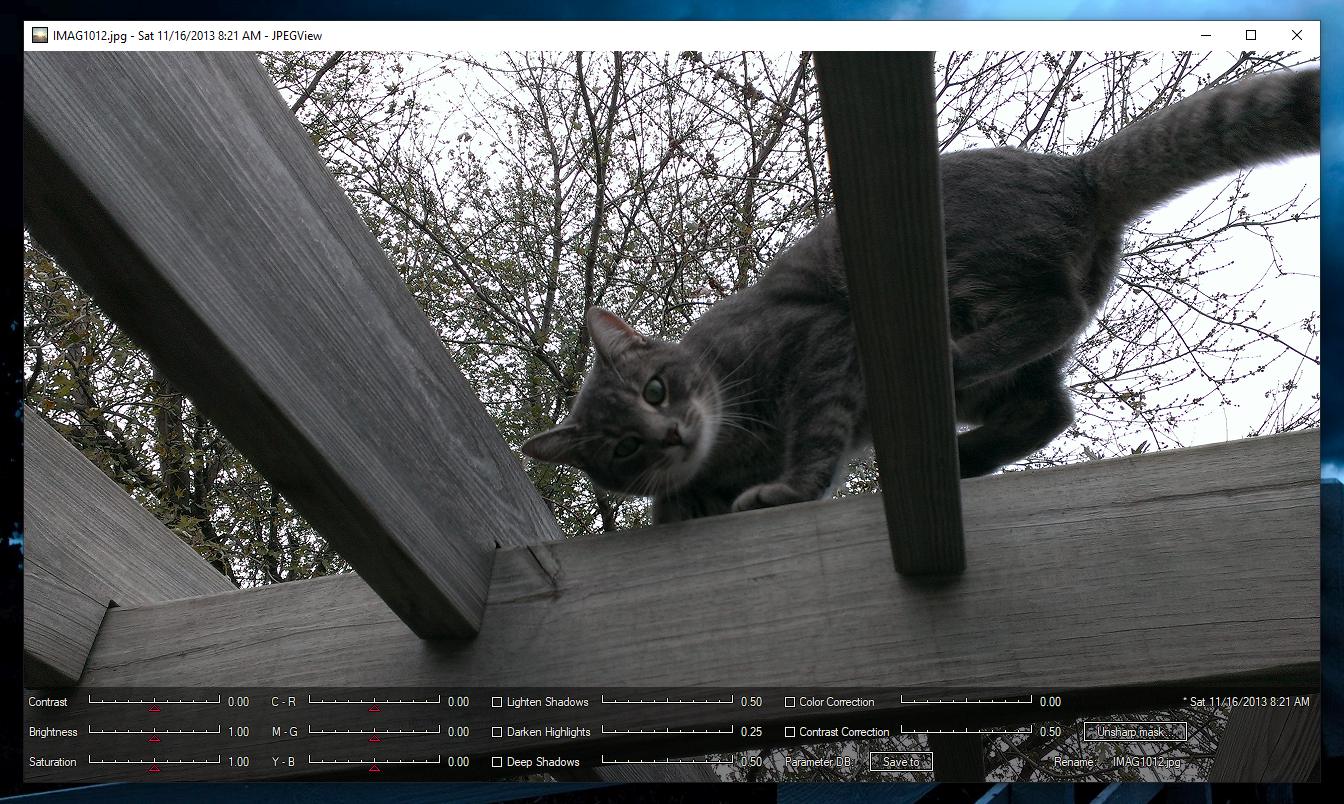Toggle the Deep Shadows checkbox
The image size is (1344, 804).
click(497, 762)
